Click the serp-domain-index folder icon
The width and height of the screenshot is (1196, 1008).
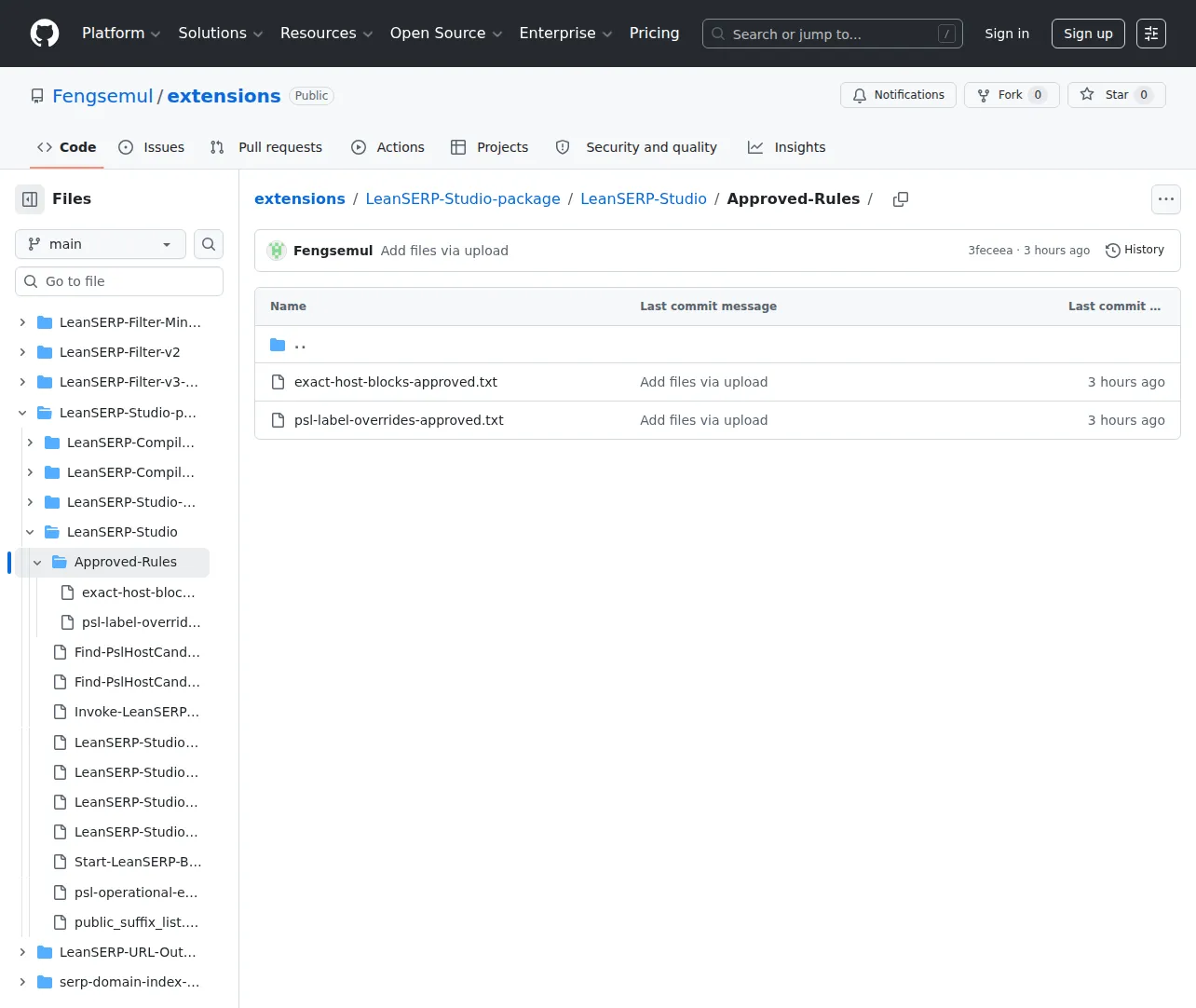(x=45, y=982)
